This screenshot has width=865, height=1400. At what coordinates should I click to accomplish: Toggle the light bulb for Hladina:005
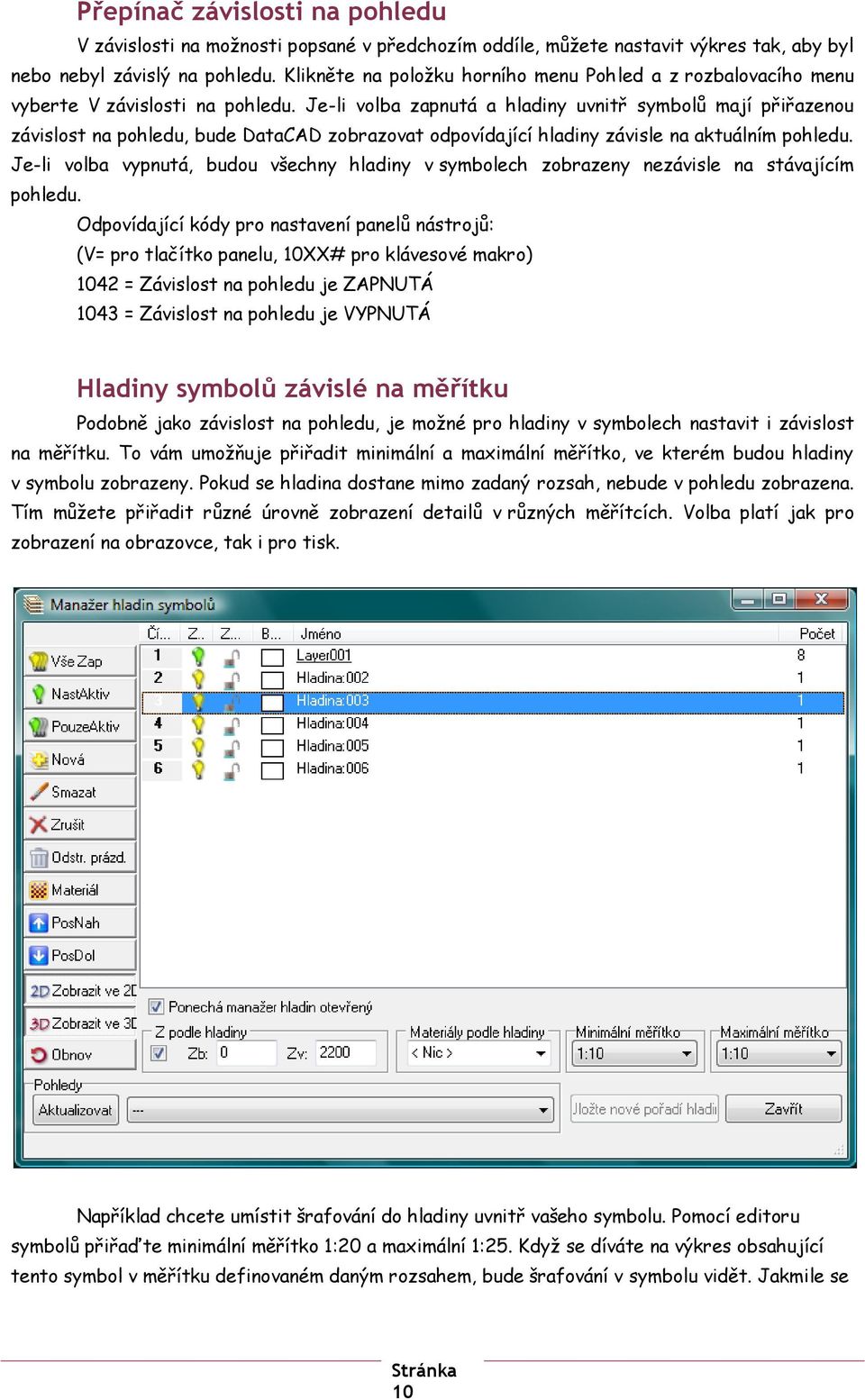click(x=198, y=746)
